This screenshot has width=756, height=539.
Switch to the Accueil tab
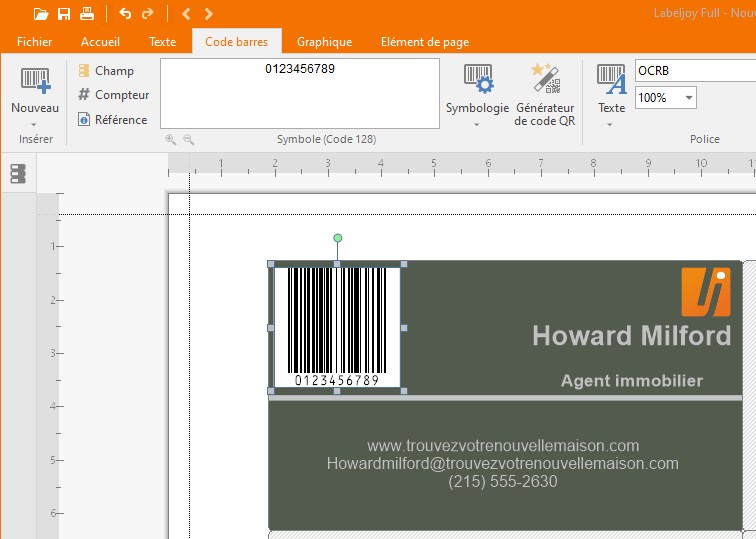coord(100,42)
